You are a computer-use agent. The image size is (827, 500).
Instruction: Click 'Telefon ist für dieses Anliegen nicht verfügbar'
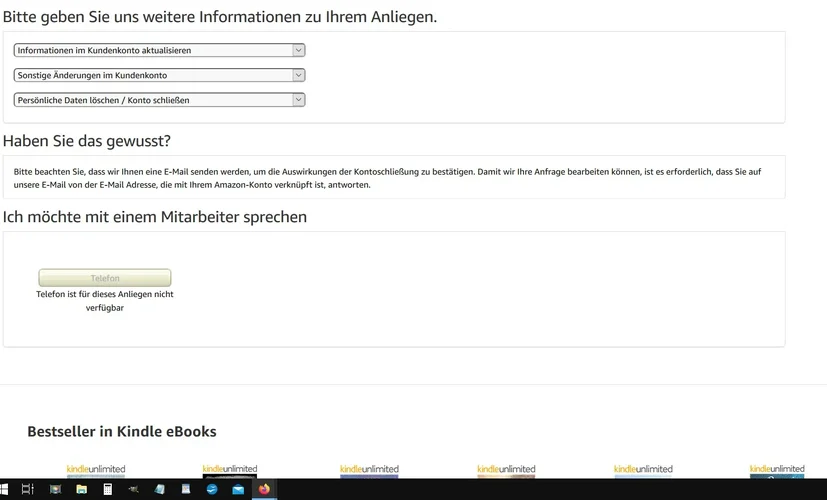click(105, 301)
